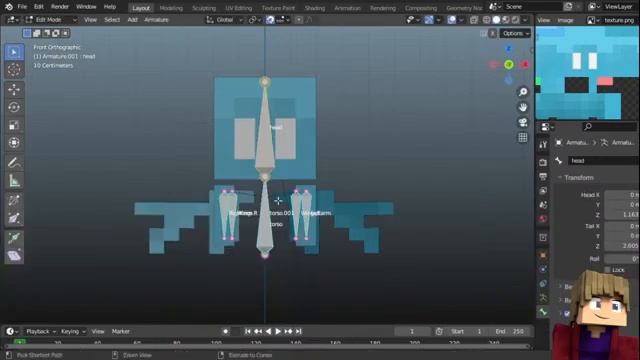Choose the Rotate tool

click(14, 107)
